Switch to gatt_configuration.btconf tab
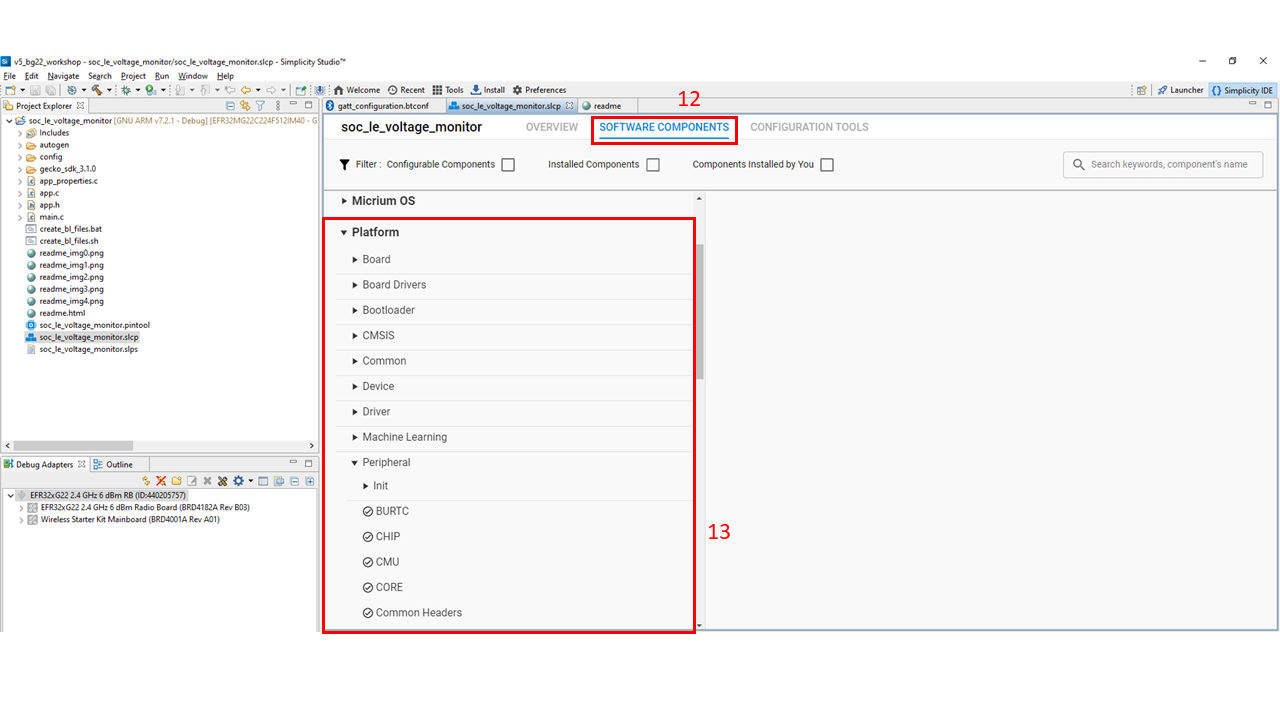The image size is (1280, 720). 382,105
